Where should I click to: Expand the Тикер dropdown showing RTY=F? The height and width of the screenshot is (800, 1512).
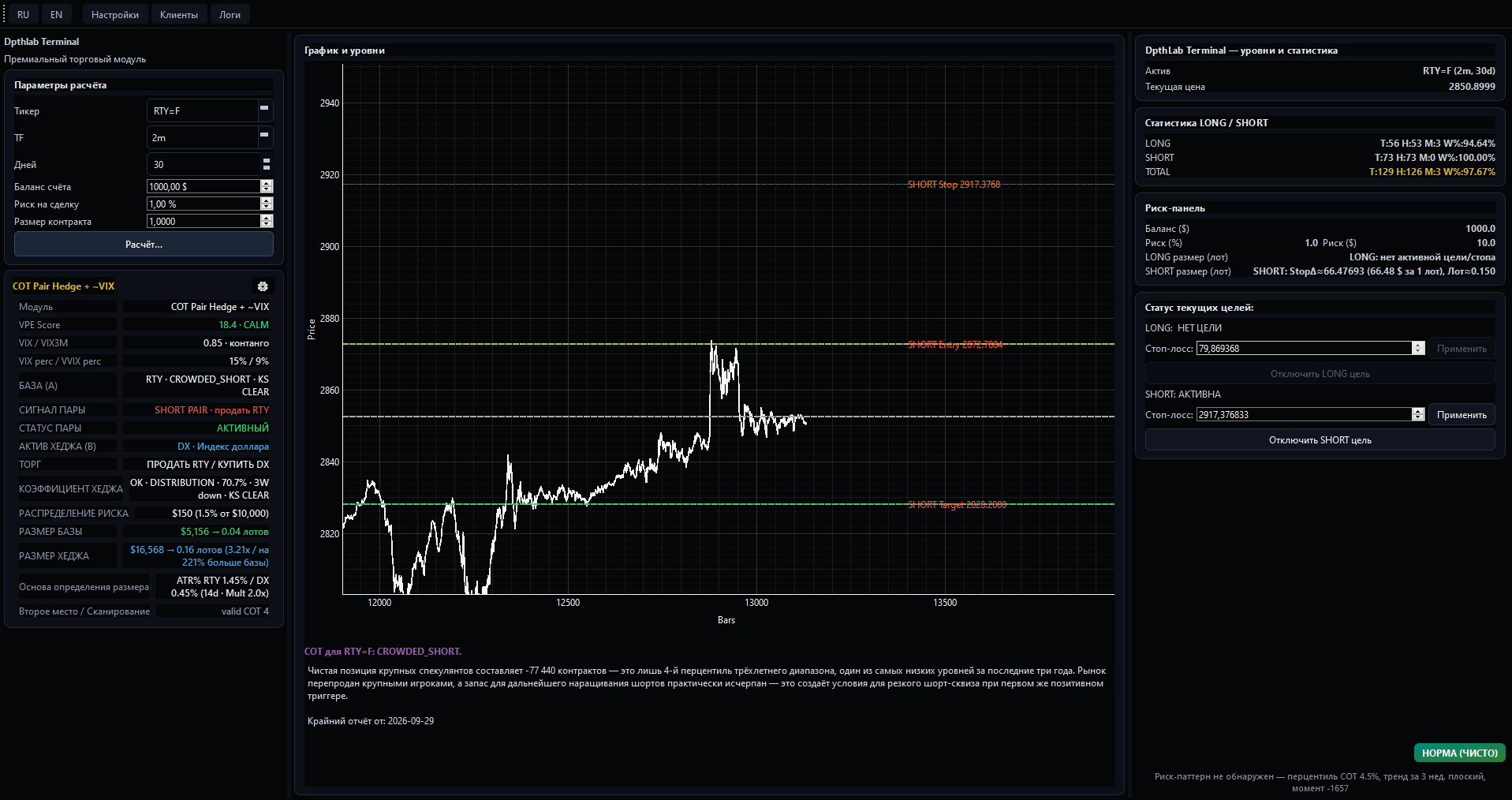point(264,110)
